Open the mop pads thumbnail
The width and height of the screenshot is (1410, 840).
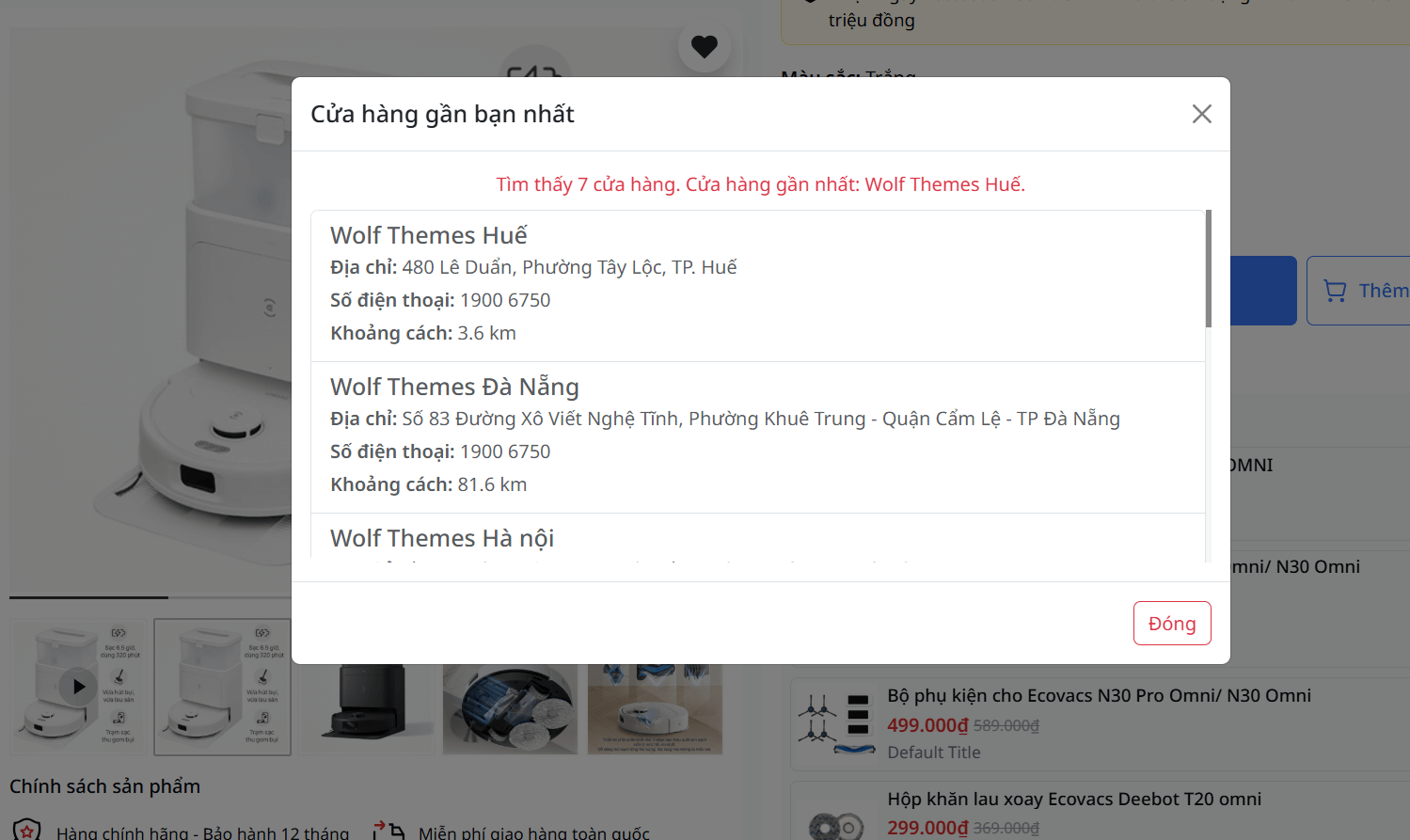(x=510, y=708)
